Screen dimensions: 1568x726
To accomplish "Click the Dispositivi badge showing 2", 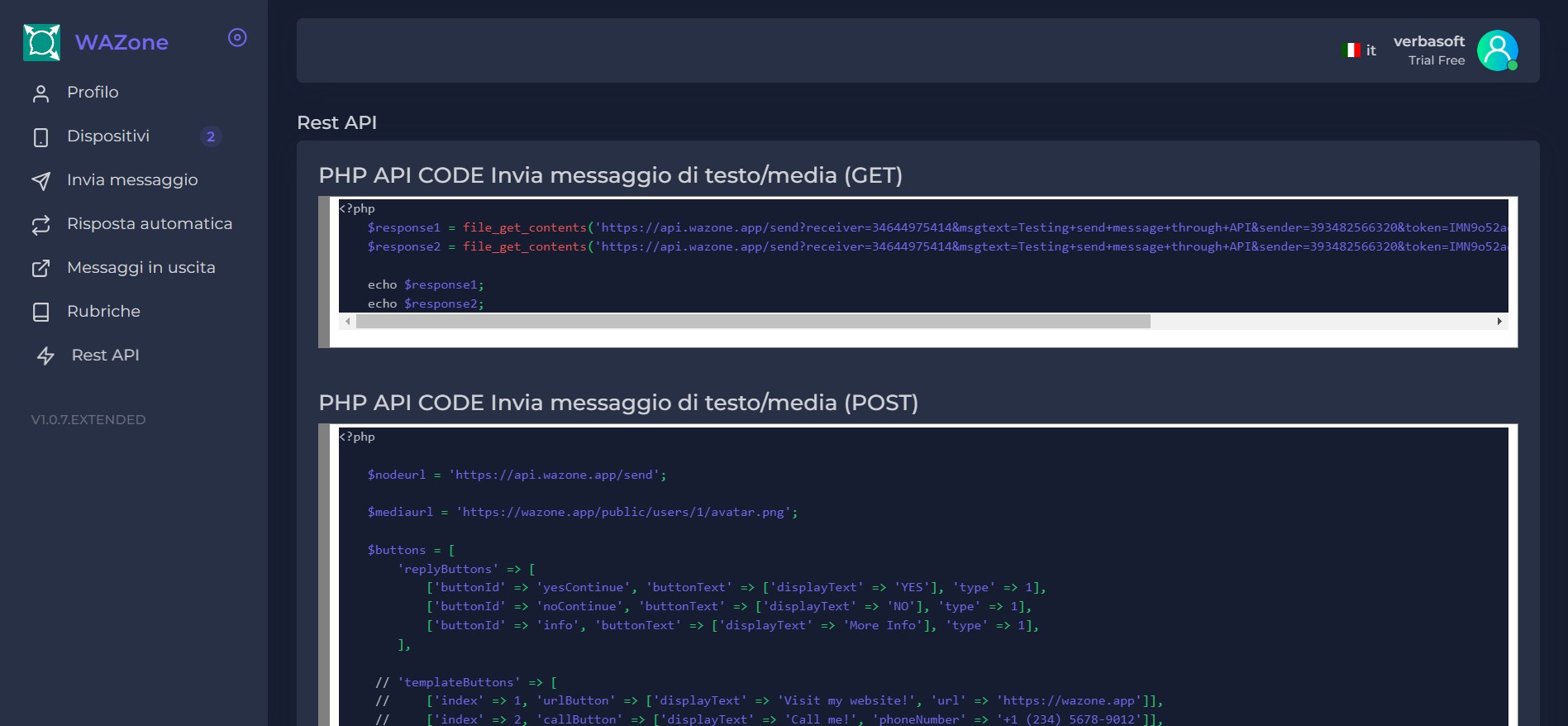I will pos(211,136).
